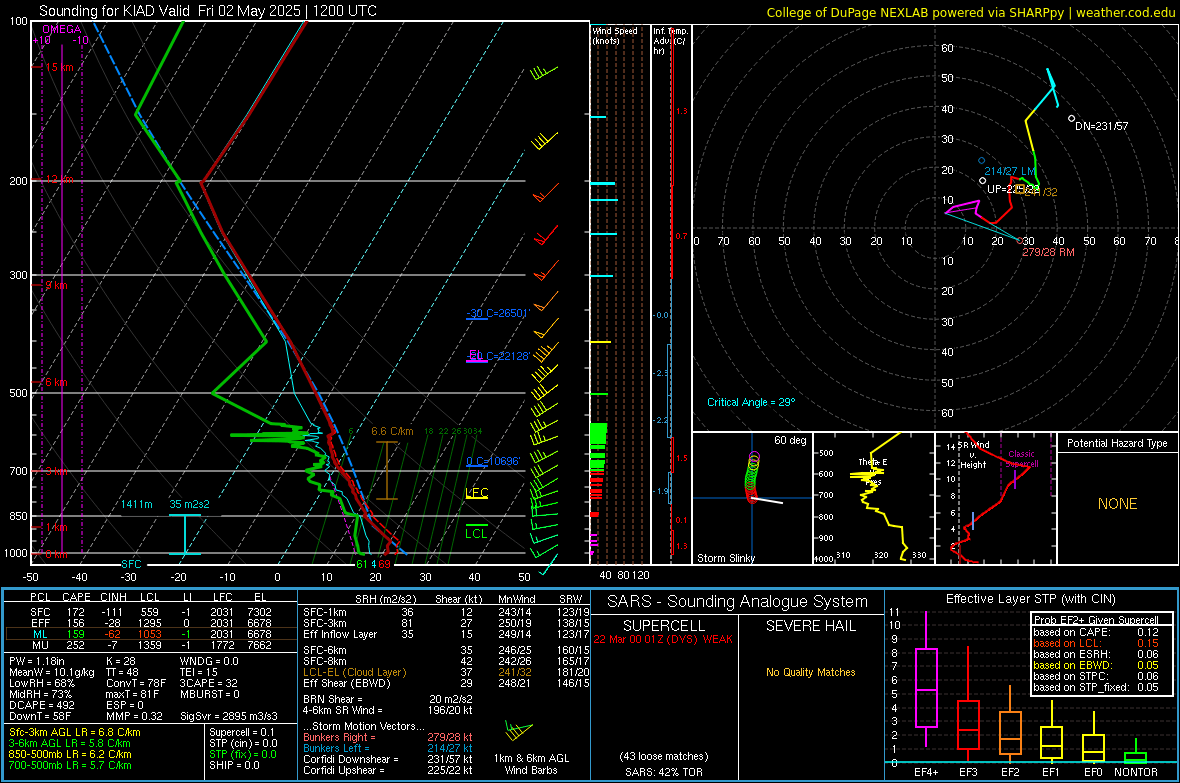Click the 1411m inflow height label
The width and height of the screenshot is (1180, 783).
tap(136, 504)
